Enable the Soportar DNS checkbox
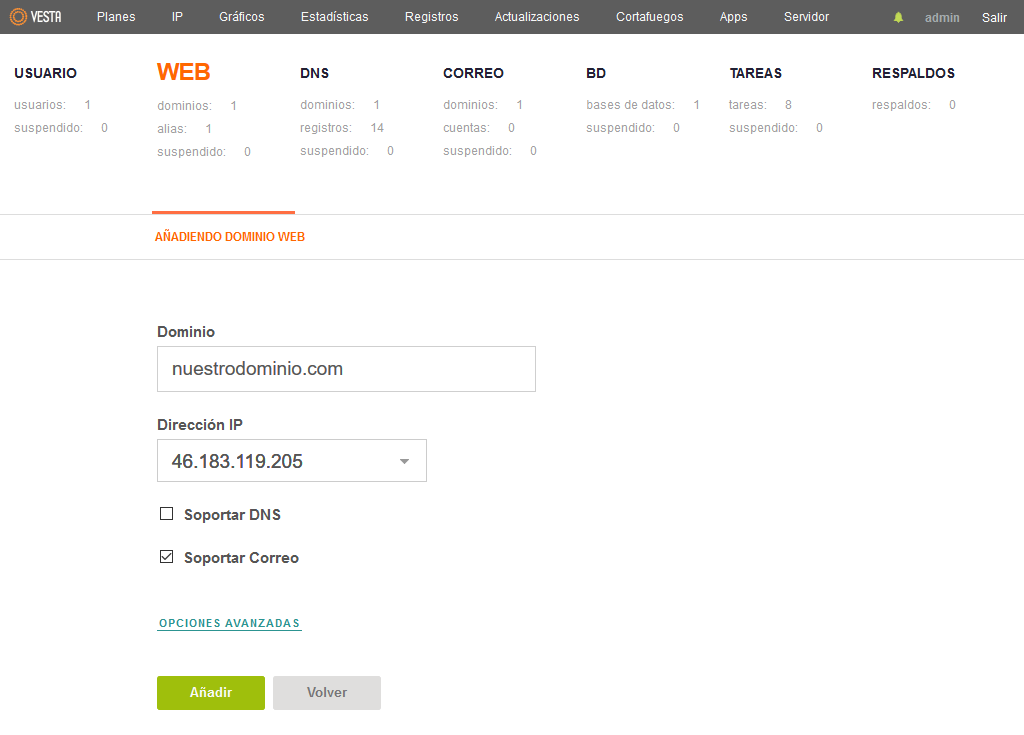This screenshot has width=1024, height=735. click(167, 514)
